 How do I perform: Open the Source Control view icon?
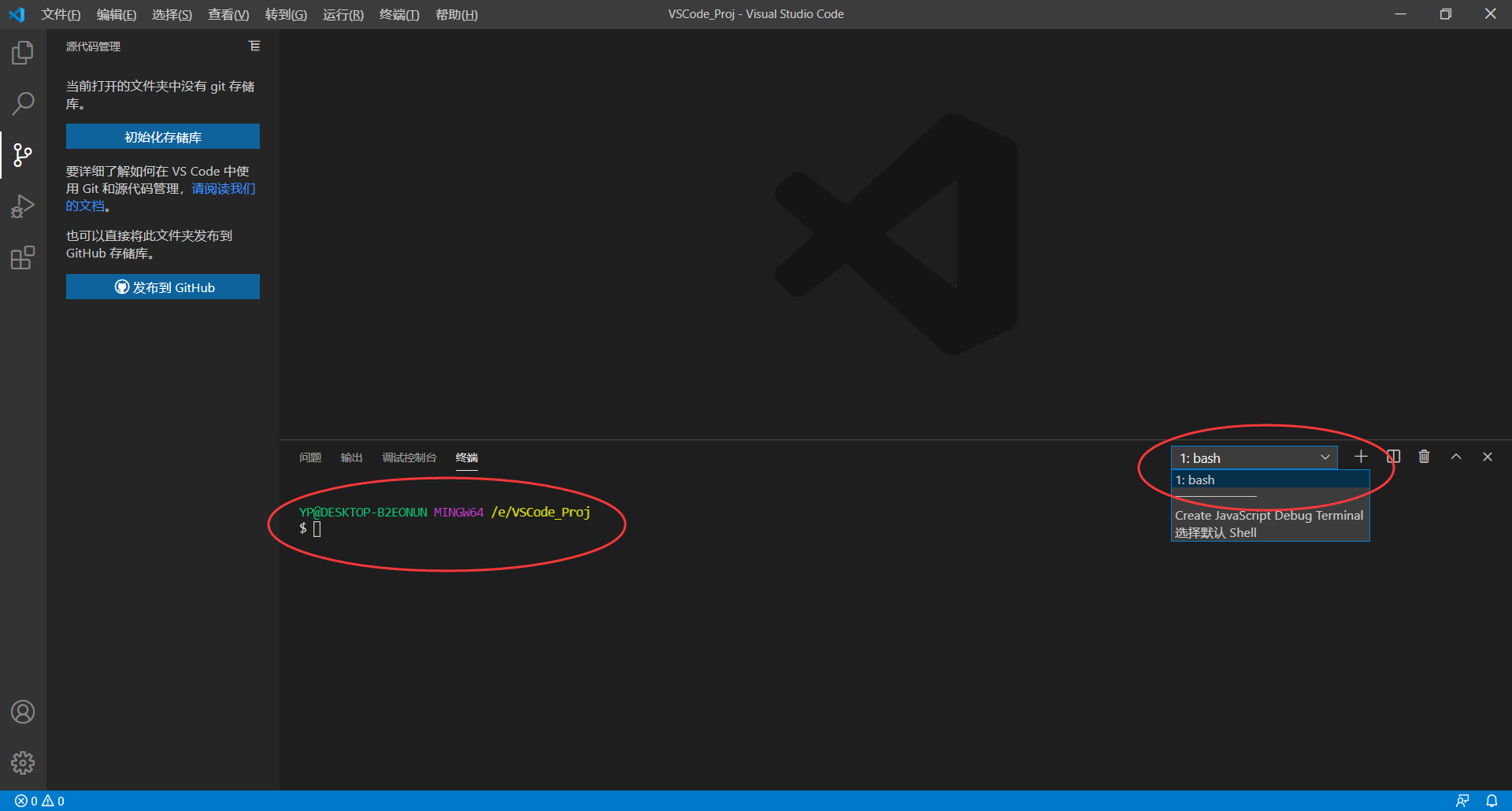tap(23, 155)
